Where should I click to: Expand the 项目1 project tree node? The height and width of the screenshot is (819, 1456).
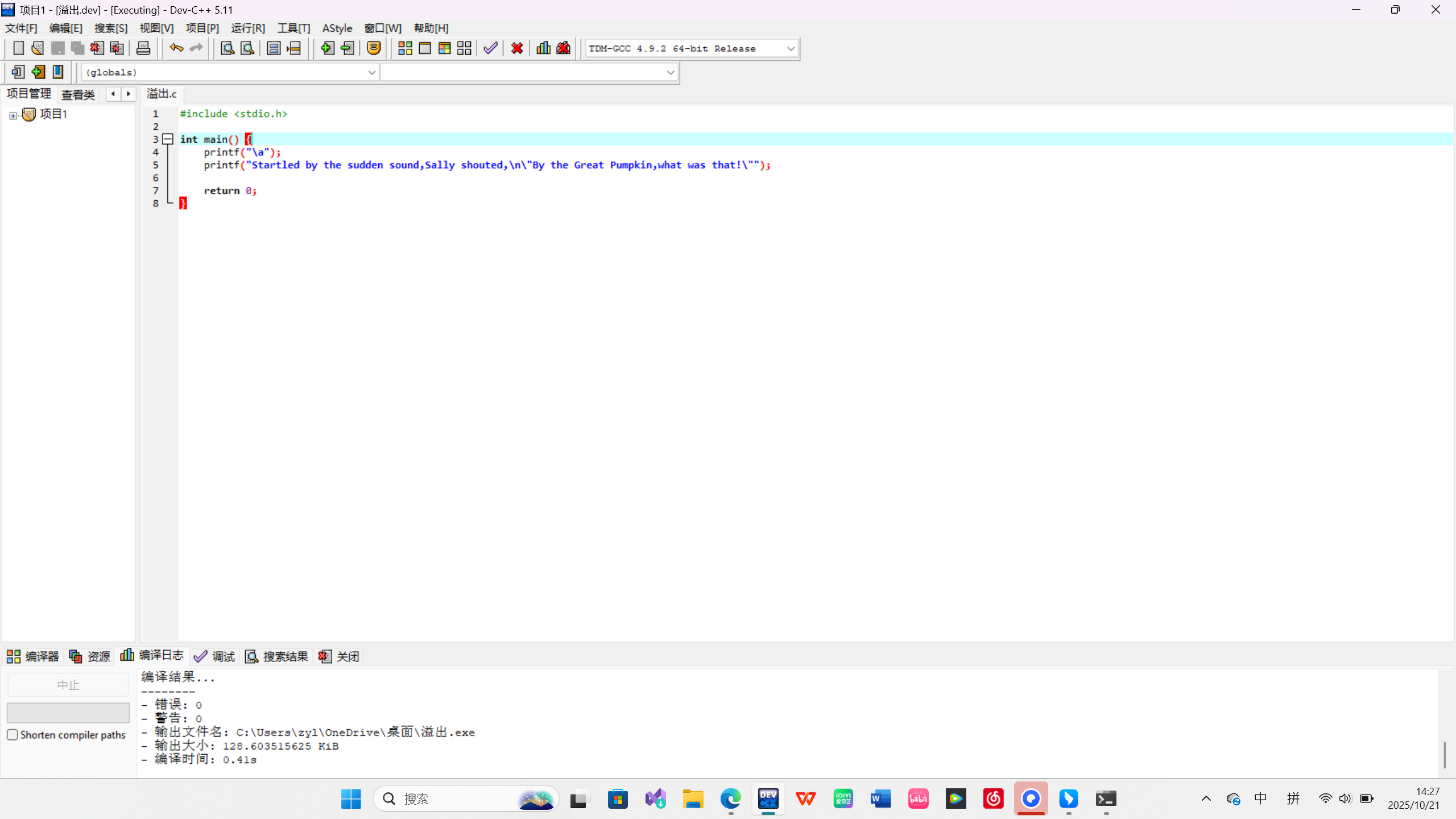pyautogui.click(x=13, y=115)
